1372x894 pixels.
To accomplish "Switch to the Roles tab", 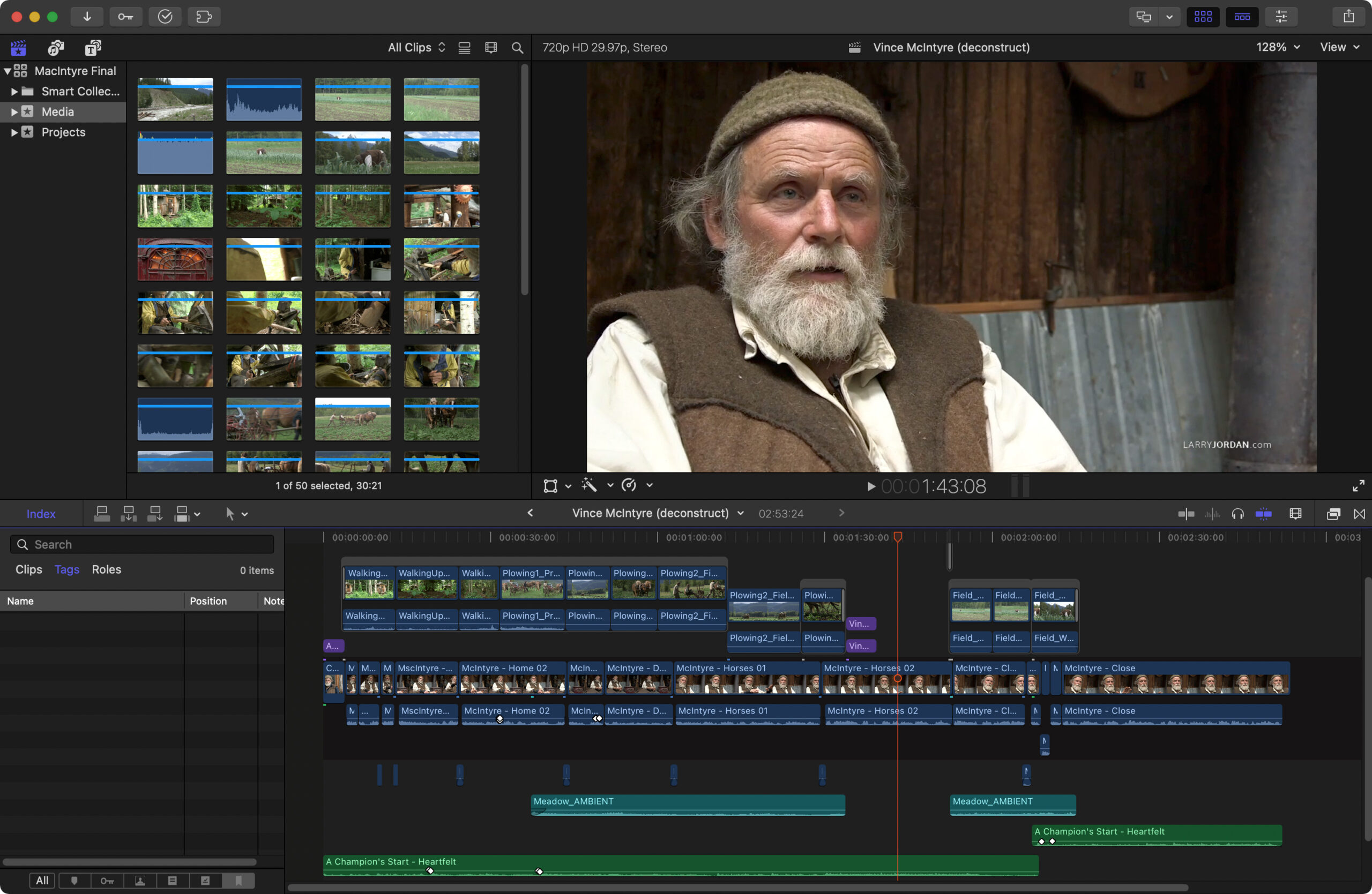I will pos(106,569).
